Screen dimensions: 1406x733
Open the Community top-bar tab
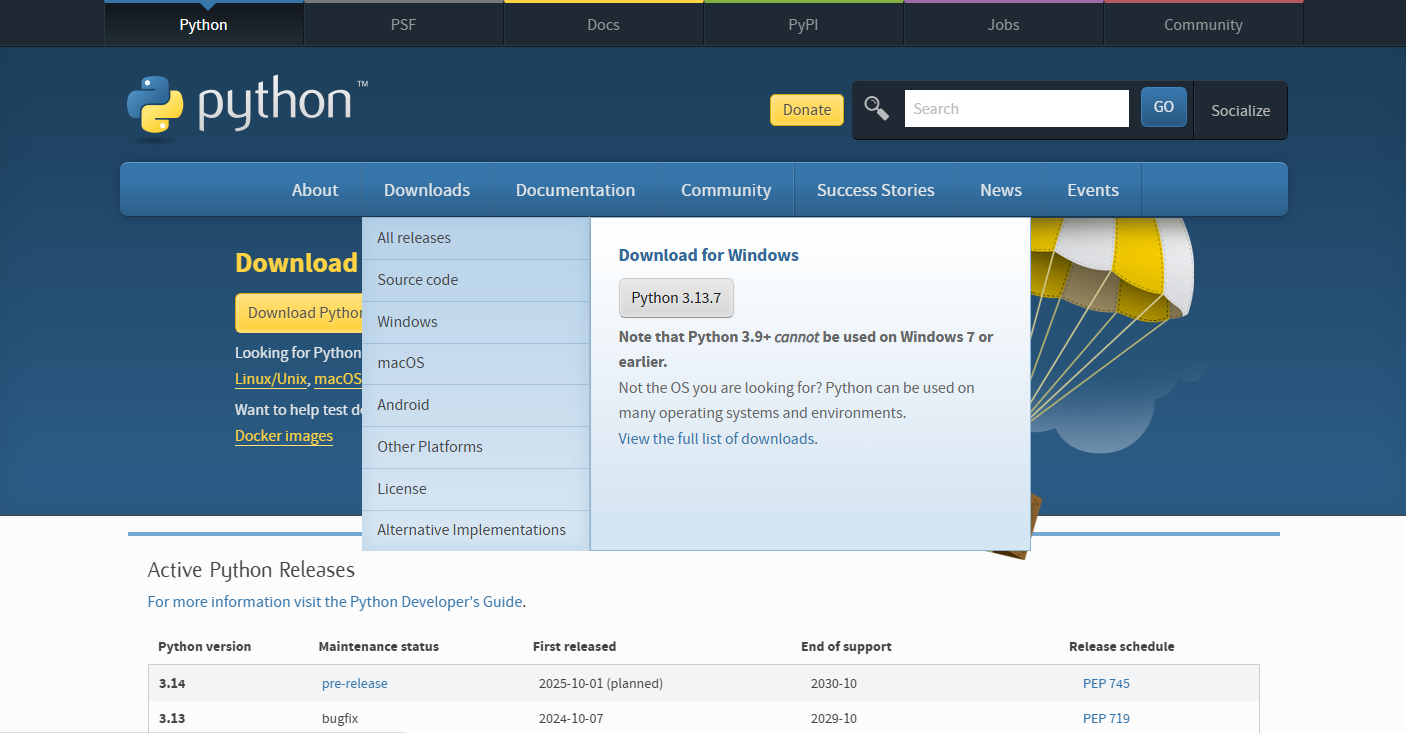(x=1203, y=25)
